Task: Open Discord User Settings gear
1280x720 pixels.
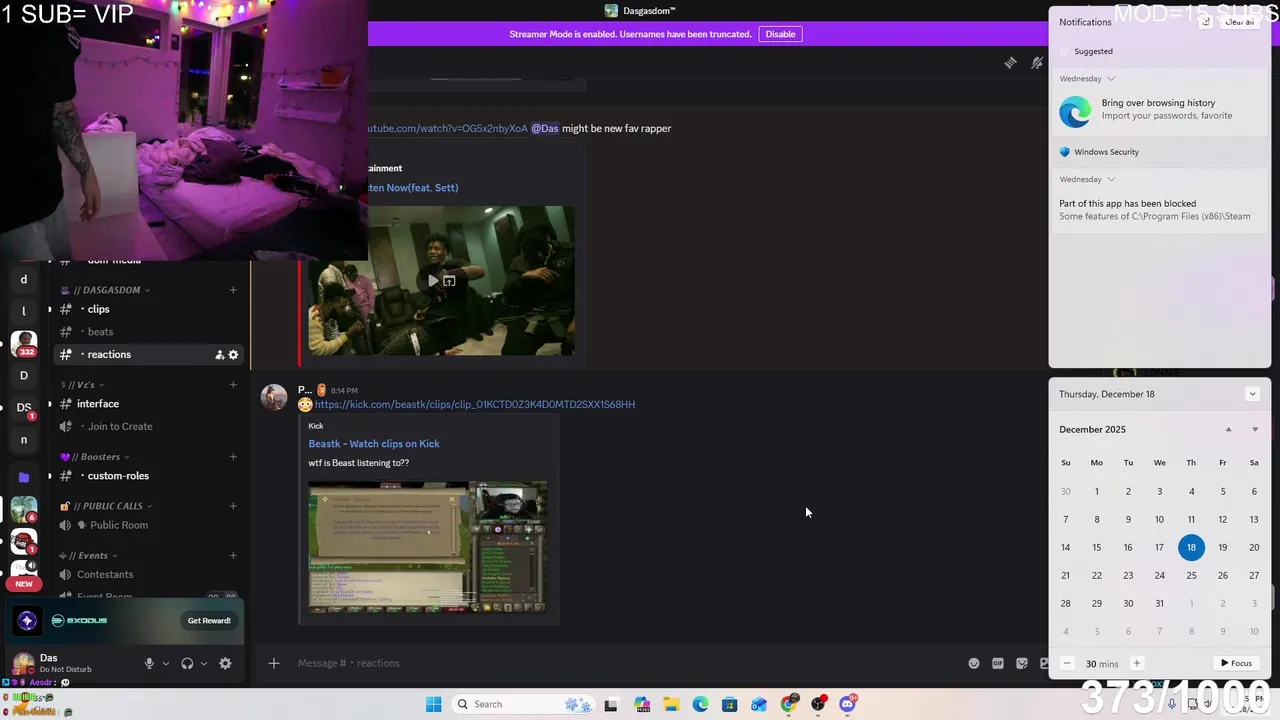Action: pos(225,663)
